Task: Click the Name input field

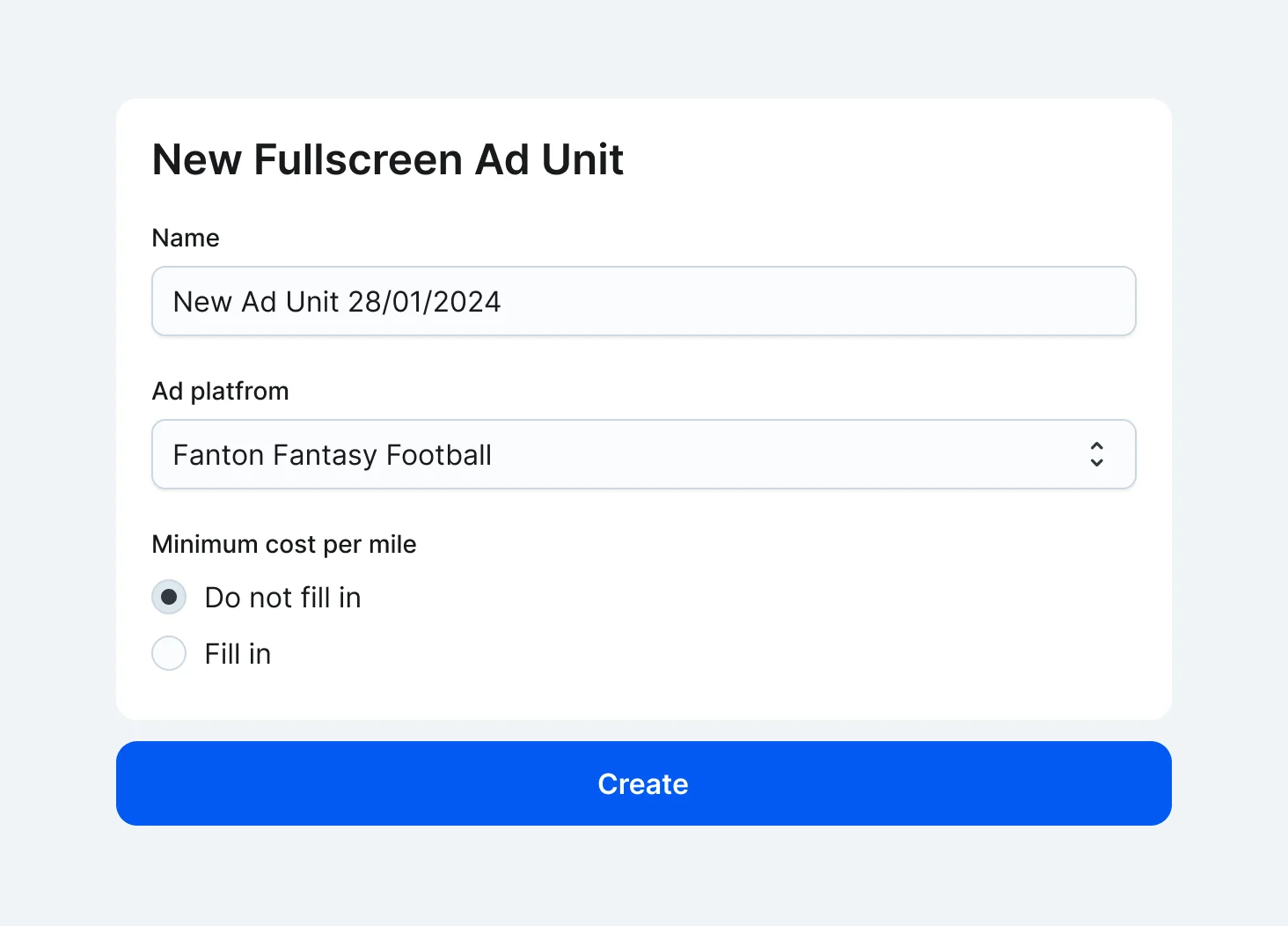Action: (643, 301)
